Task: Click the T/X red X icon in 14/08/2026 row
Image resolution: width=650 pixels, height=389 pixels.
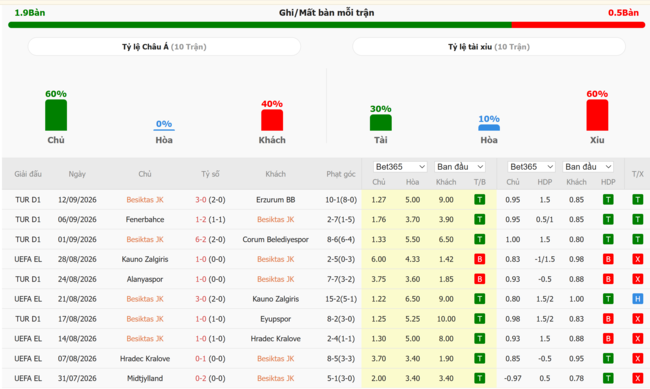Action: (637, 339)
